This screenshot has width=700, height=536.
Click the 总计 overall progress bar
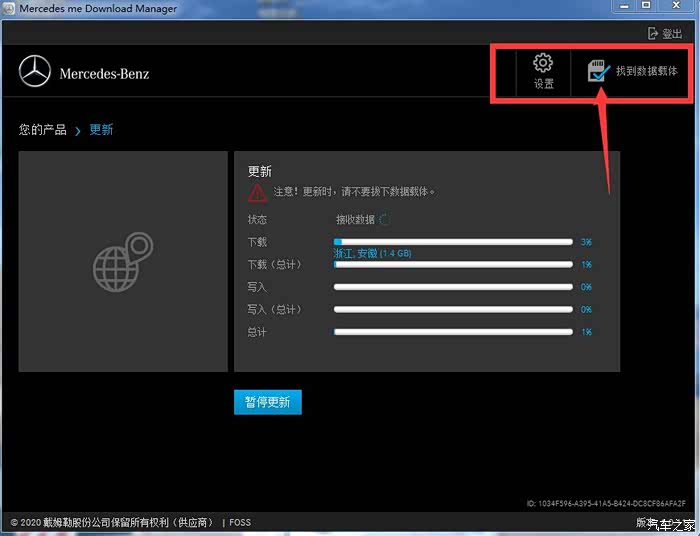pyautogui.click(x=453, y=332)
